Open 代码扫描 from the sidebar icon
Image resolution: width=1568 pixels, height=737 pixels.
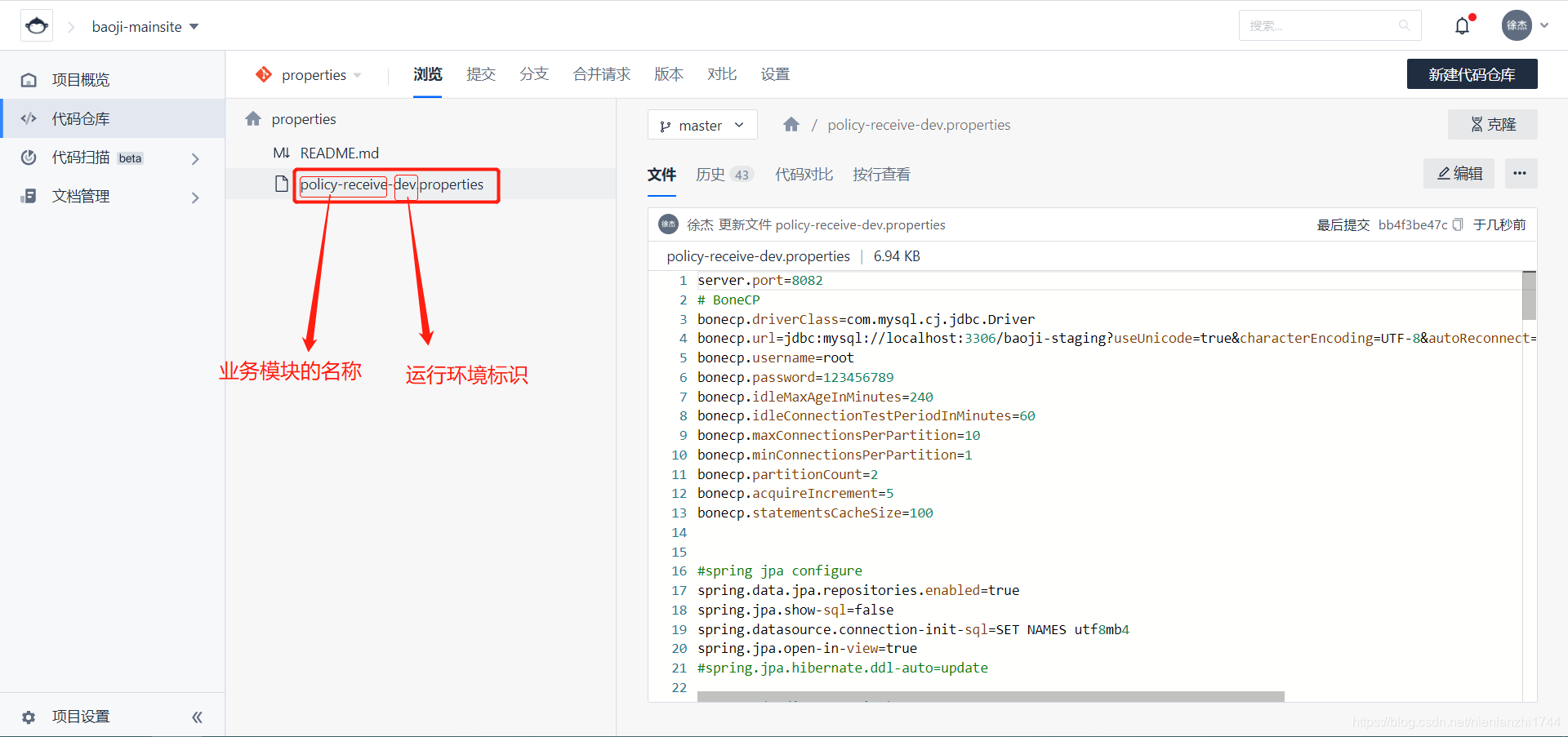tap(29, 158)
